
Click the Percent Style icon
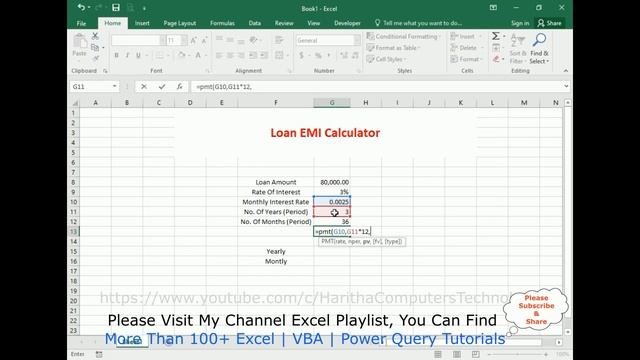tap(318, 55)
